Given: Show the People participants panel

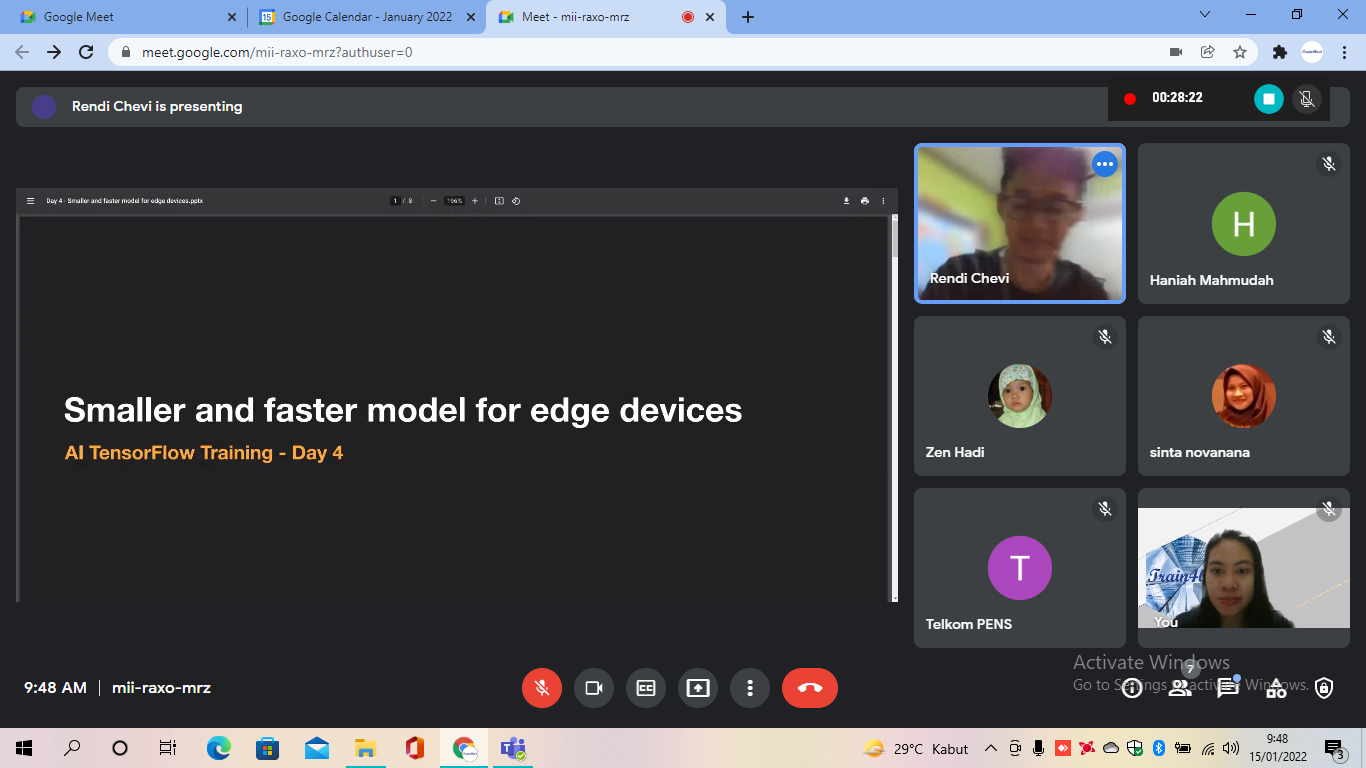Looking at the screenshot, I should click(1180, 688).
